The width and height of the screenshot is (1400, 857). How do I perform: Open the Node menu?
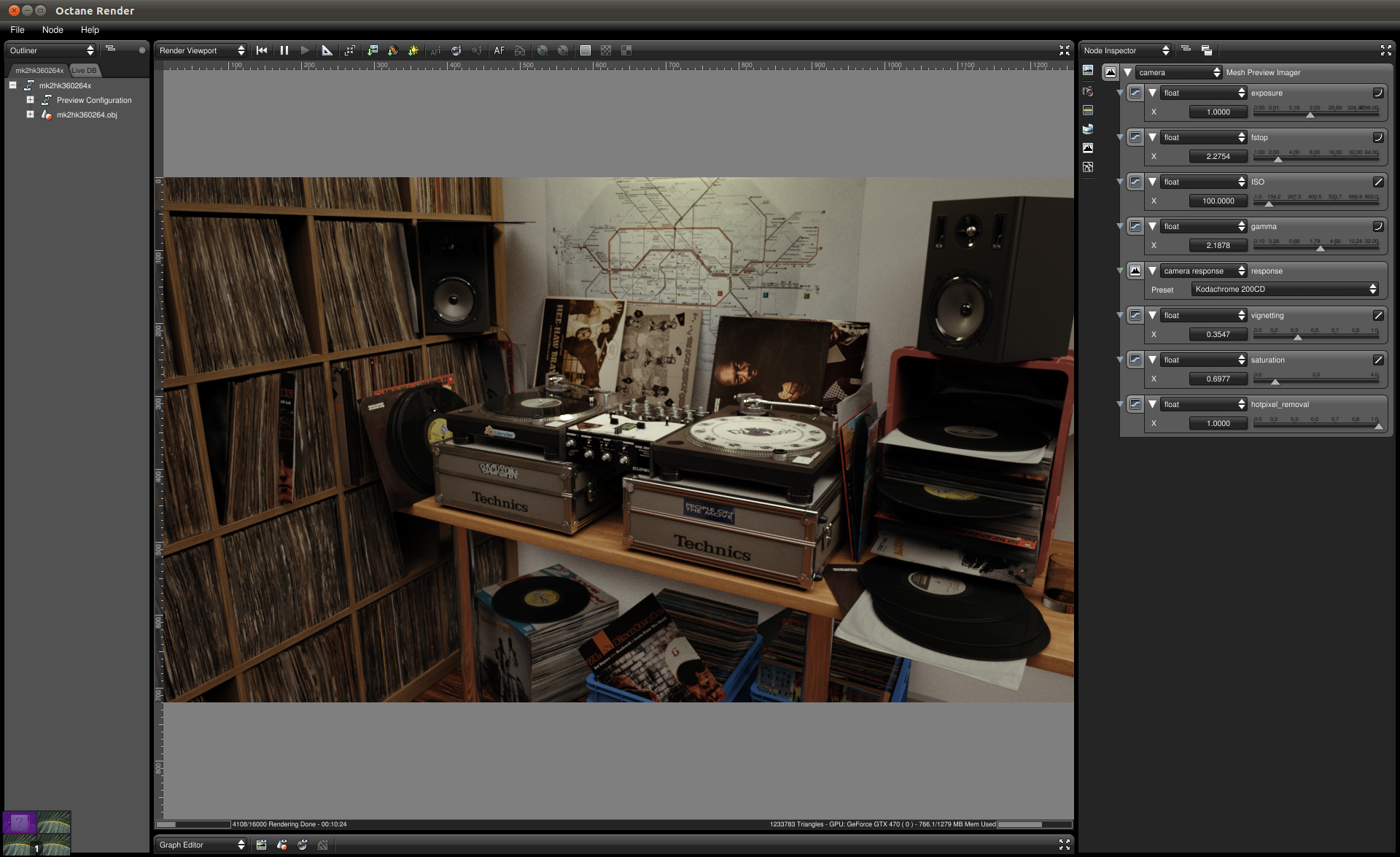[x=52, y=30]
